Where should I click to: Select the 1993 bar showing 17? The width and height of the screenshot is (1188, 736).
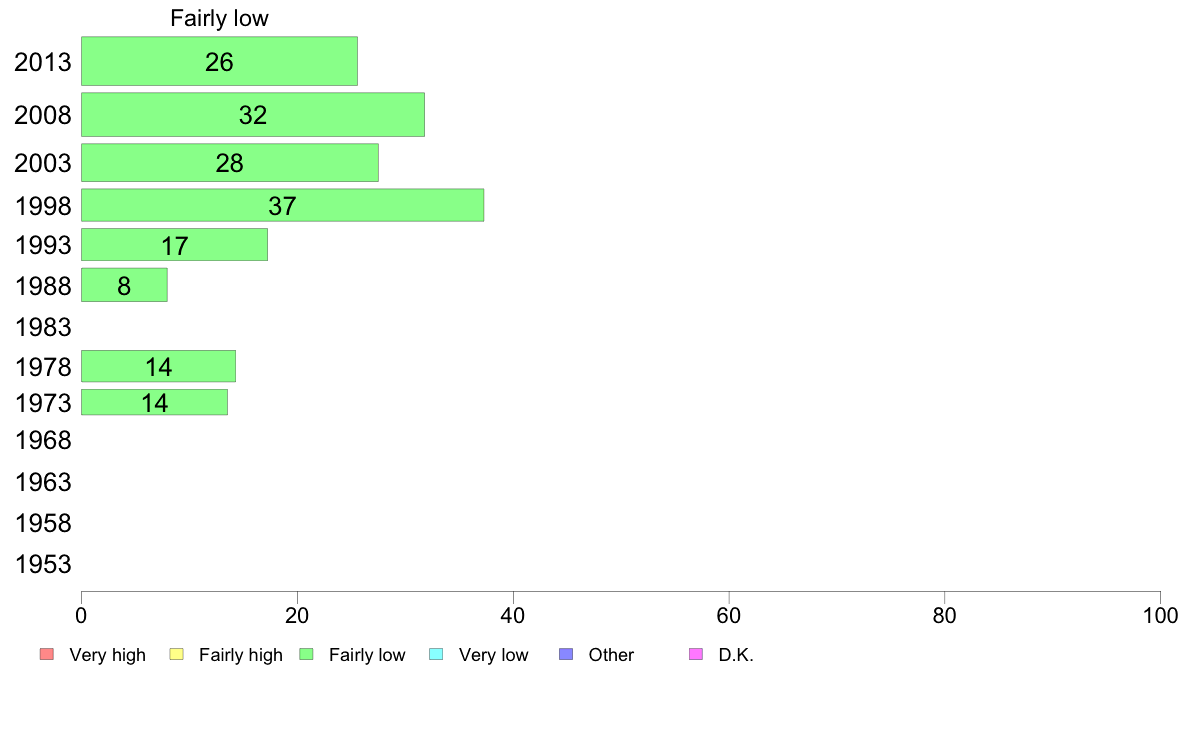tap(174, 244)
